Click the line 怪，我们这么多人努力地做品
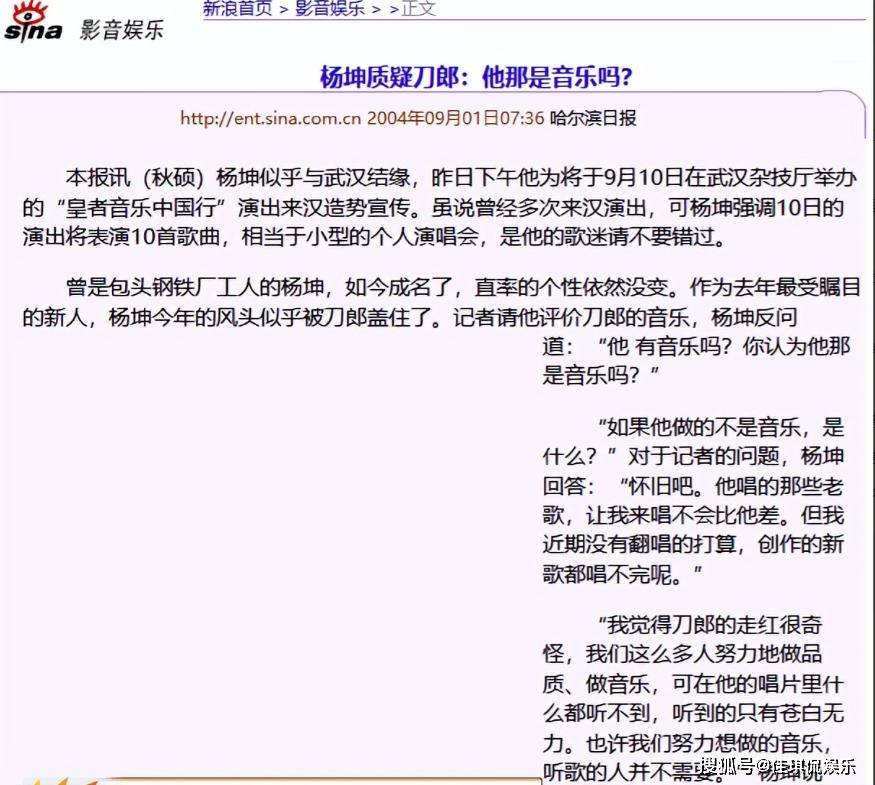The width and height of the screenshot is (875, 785). point(682,653)
